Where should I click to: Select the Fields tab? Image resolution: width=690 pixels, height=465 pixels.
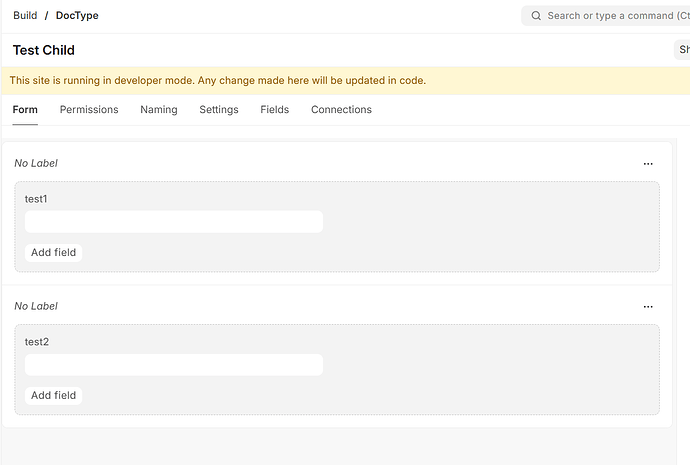[275, 110]
